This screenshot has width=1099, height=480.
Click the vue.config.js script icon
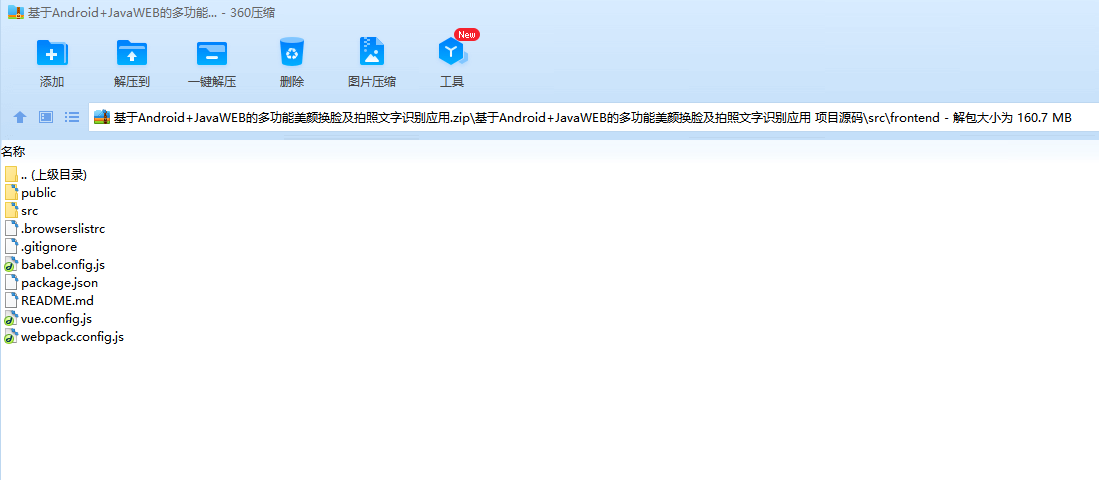click(x=11, y=319)
